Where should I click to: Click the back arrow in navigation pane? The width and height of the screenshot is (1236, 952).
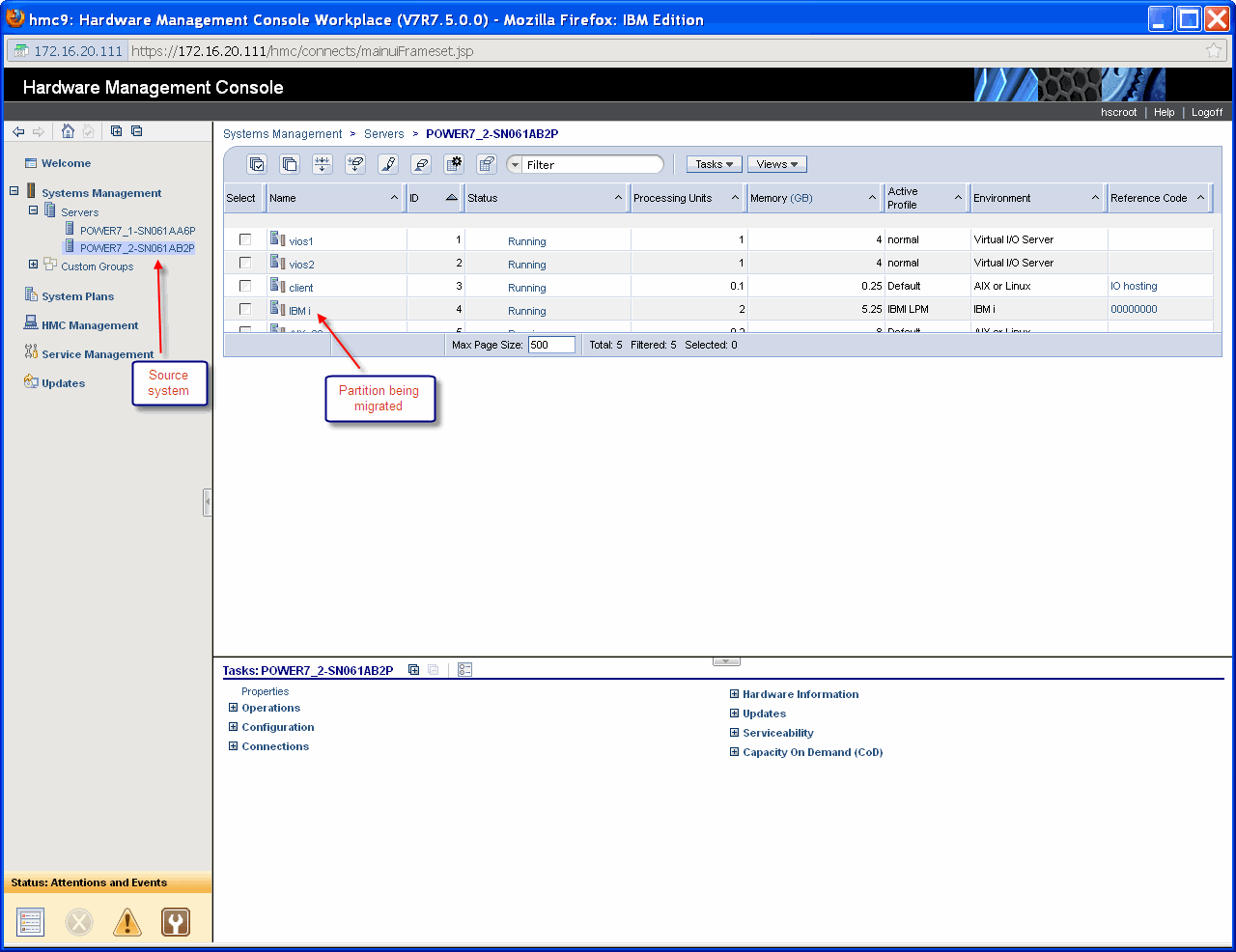tap(18, 131)
